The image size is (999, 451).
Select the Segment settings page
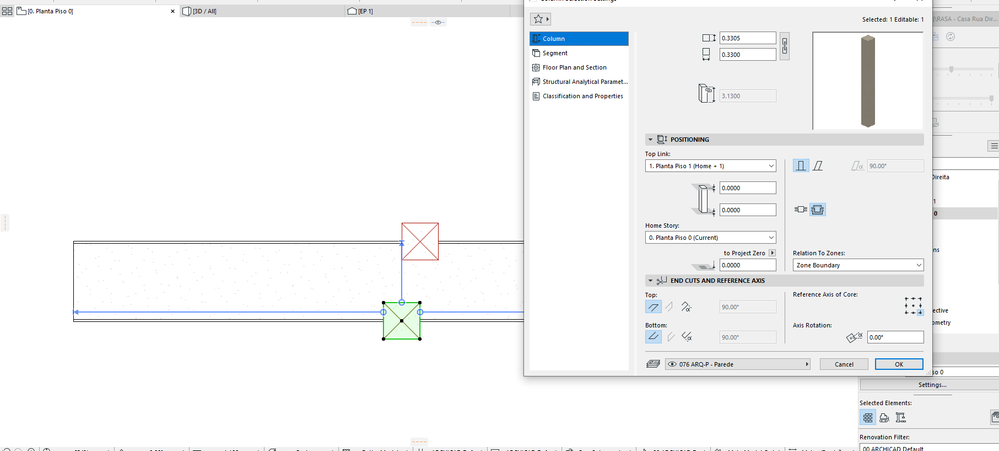click(579, 53)
